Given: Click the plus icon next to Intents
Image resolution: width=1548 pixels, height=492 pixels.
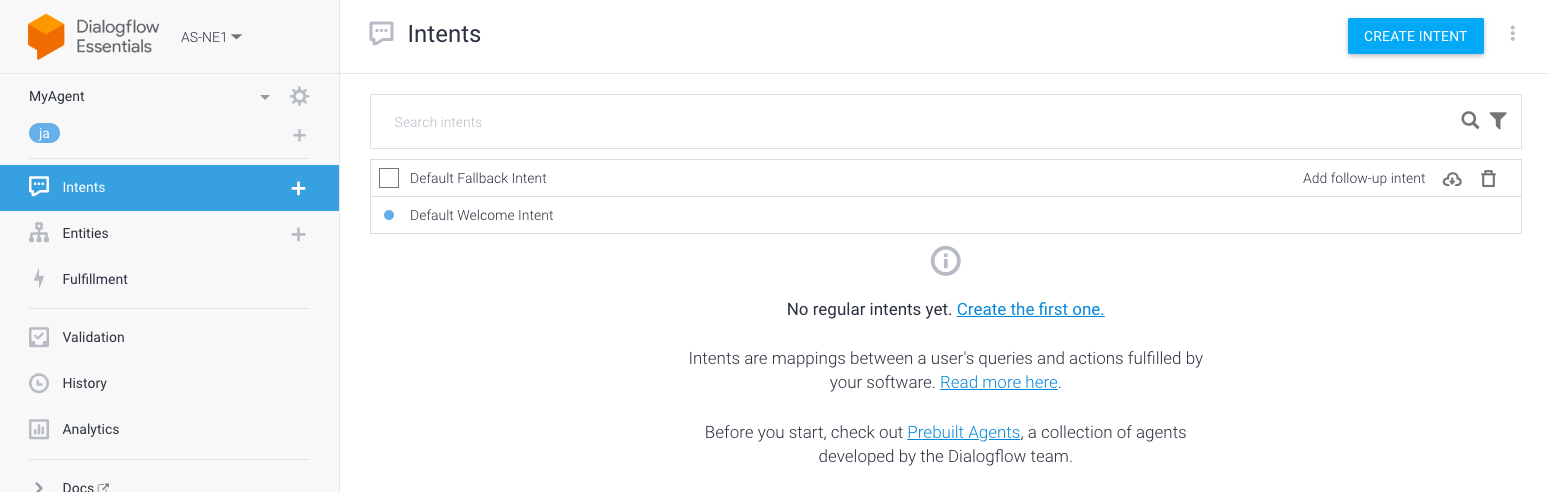Looking at the screenshot, I should tap(298, 188).
